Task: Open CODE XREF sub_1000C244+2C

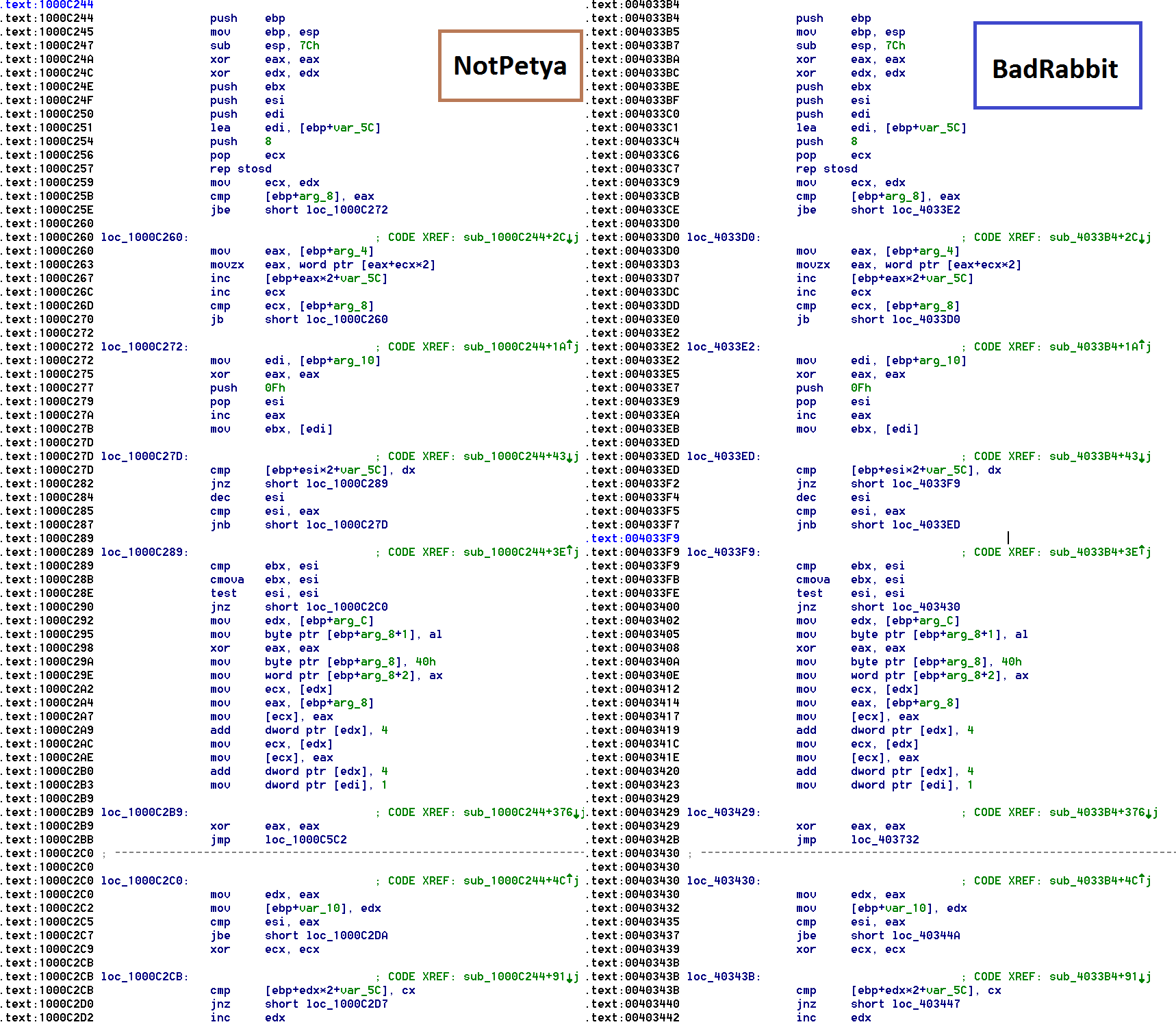Action: click(x=517, y=238)
